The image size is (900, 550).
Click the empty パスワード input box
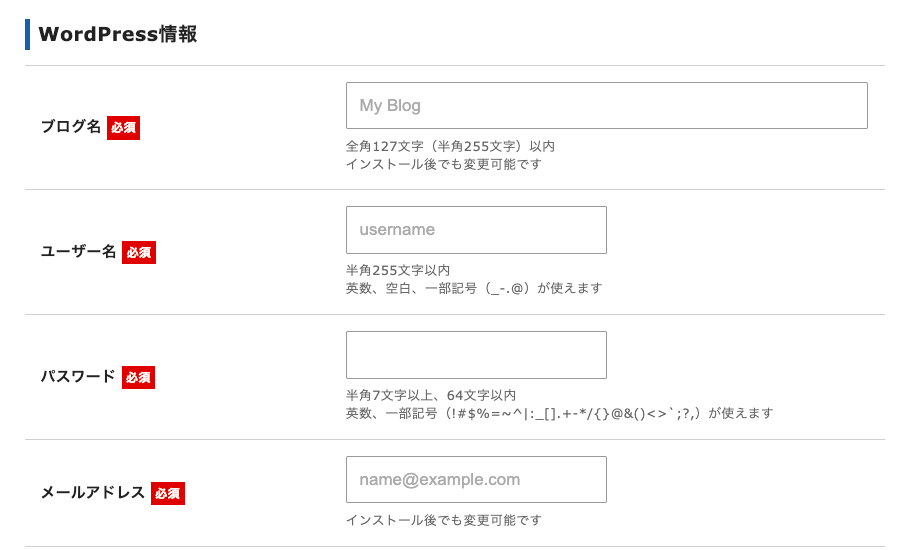point(476,355)
